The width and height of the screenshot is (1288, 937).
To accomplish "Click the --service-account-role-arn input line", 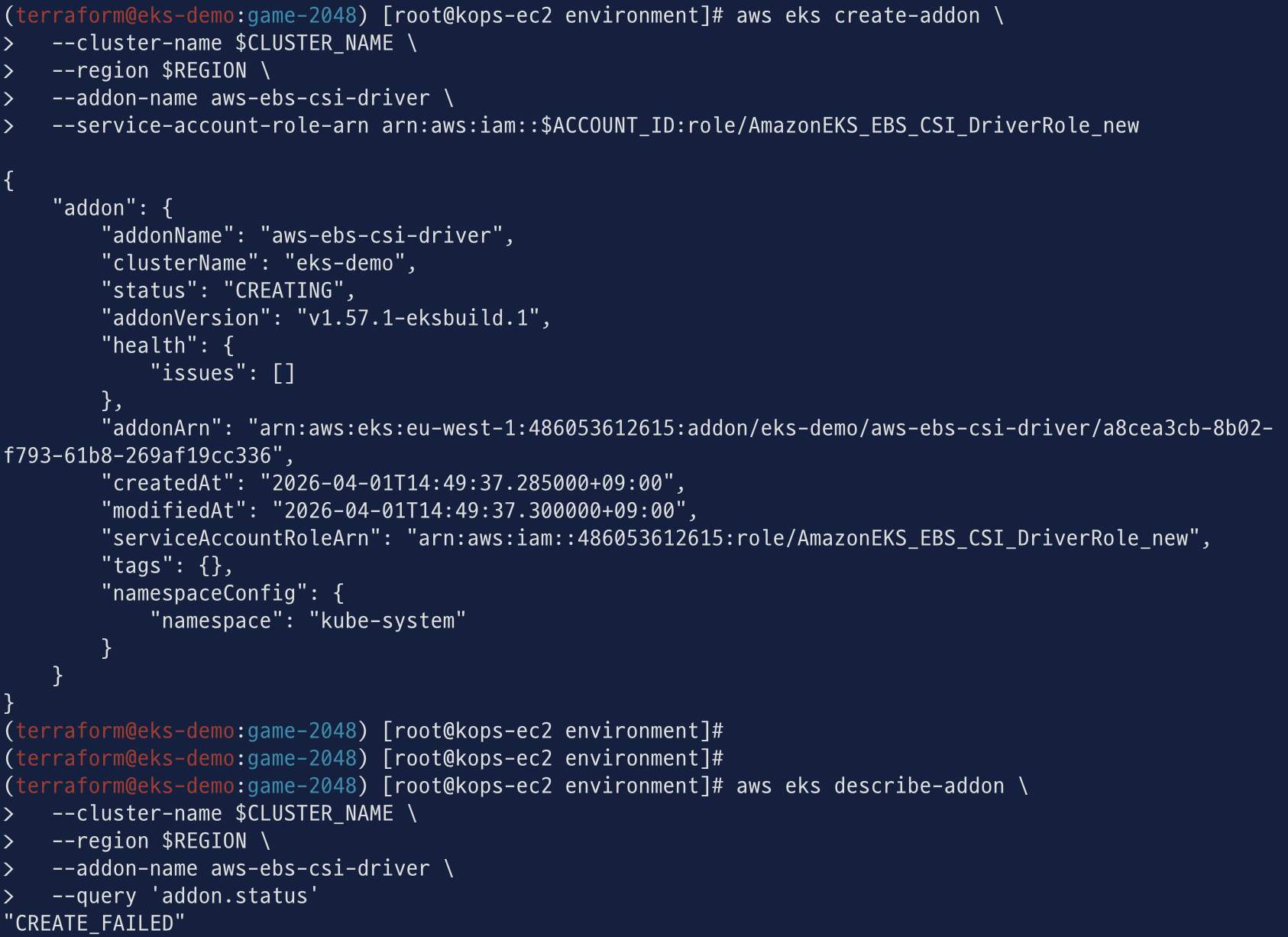I will click(595, 125).
